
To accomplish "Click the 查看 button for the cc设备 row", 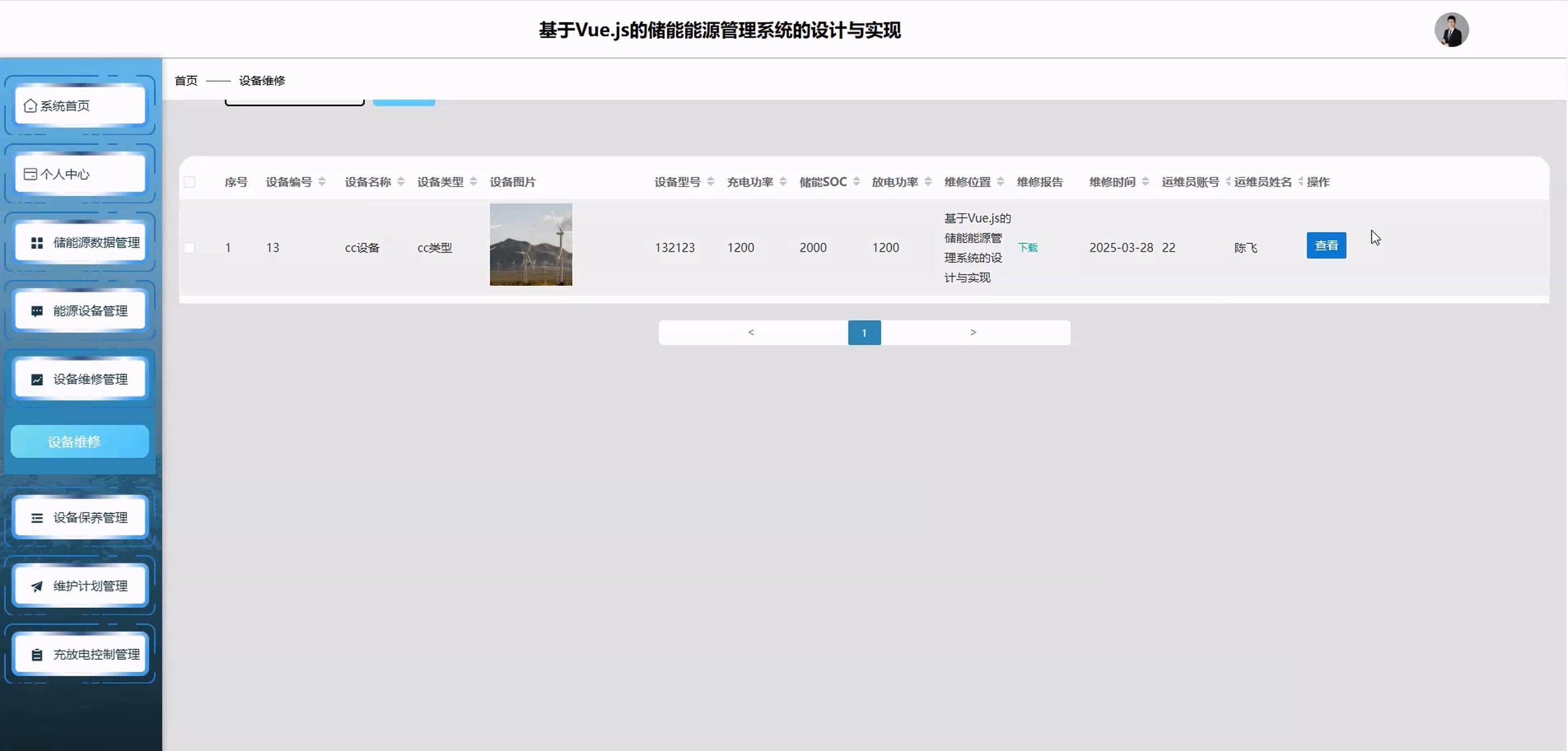I will 1326,245.
